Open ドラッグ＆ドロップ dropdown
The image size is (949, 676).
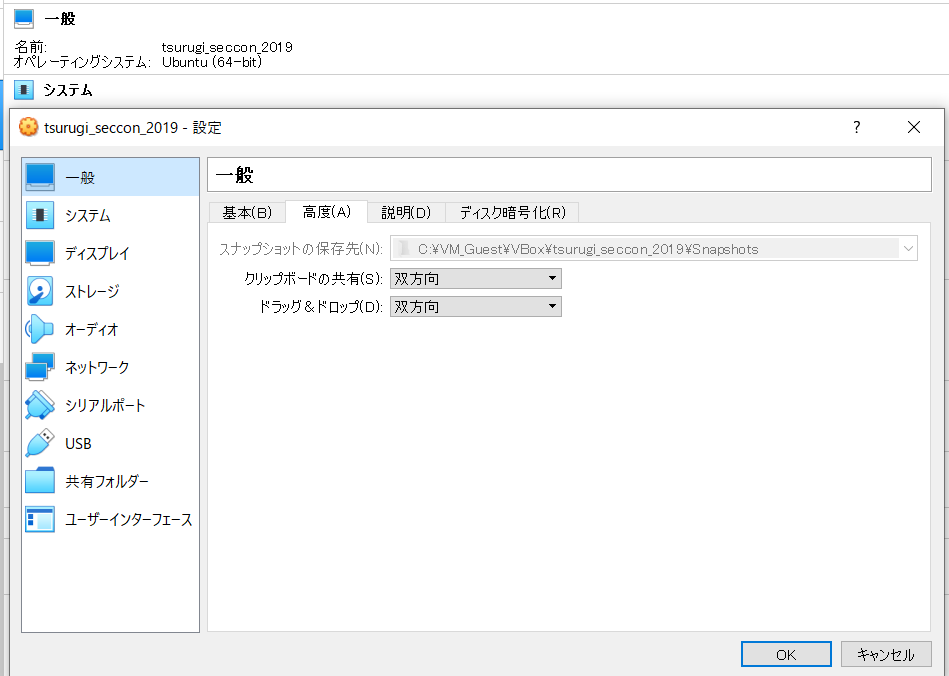click(476, 306)
